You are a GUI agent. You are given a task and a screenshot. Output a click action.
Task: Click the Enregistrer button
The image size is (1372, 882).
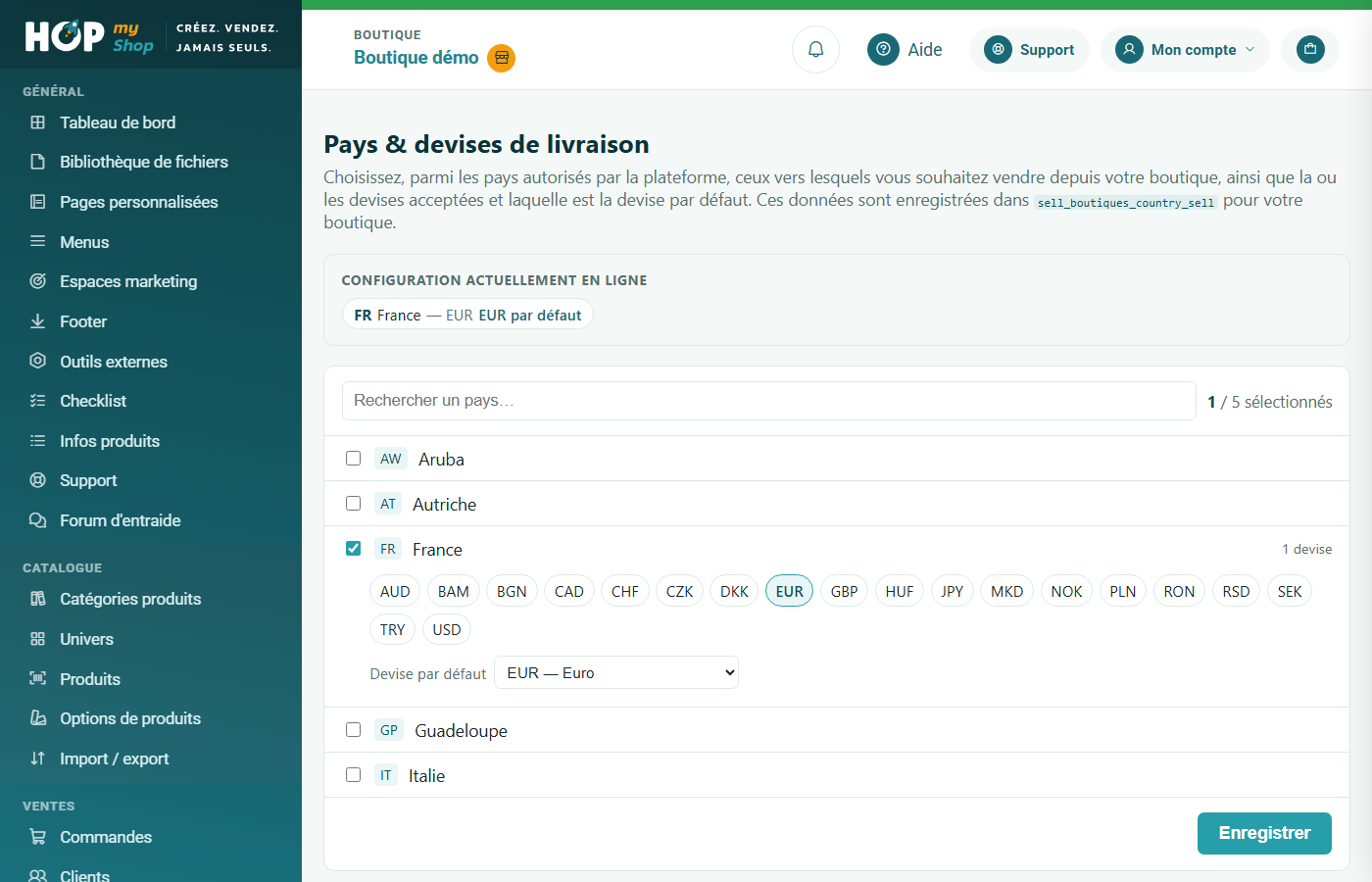pyautogui.click(x=1264, y=833)
